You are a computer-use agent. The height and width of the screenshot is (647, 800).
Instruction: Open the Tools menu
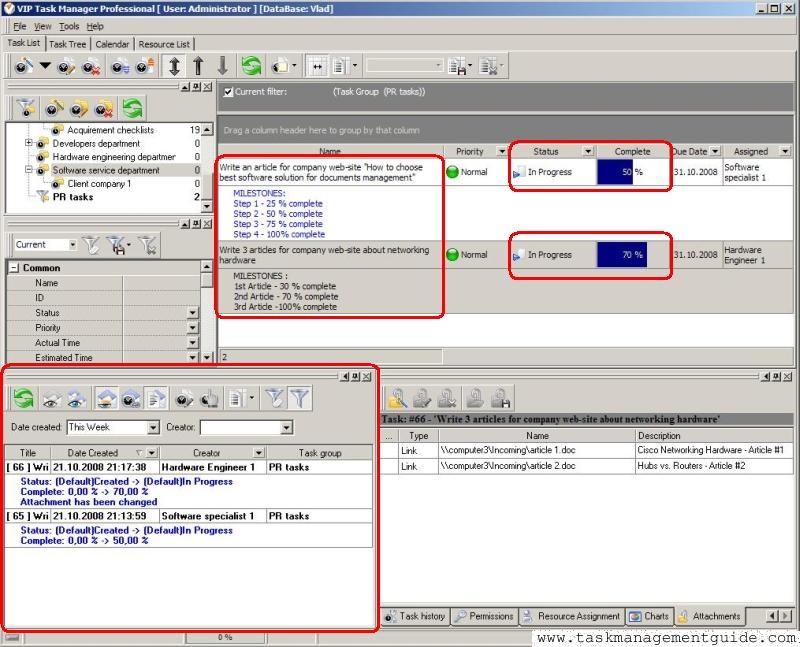tap(69, 27)
